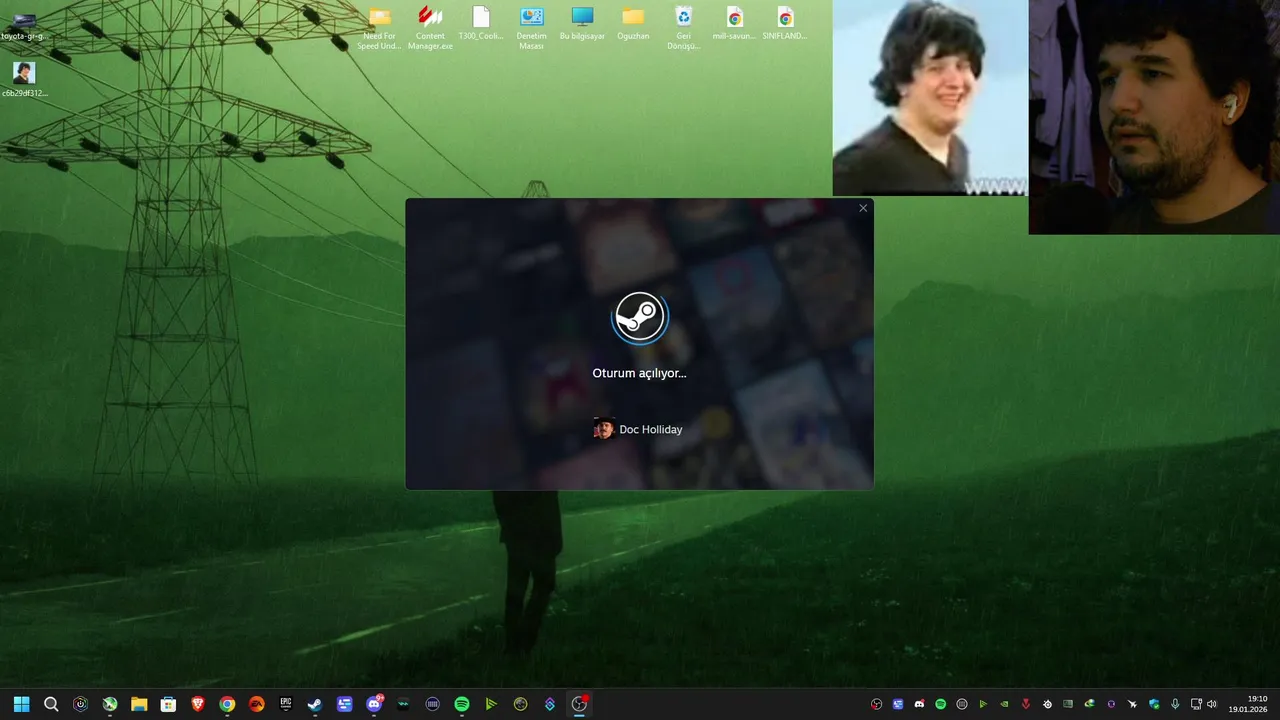Open Discord from the taskbar

[374, 704]
